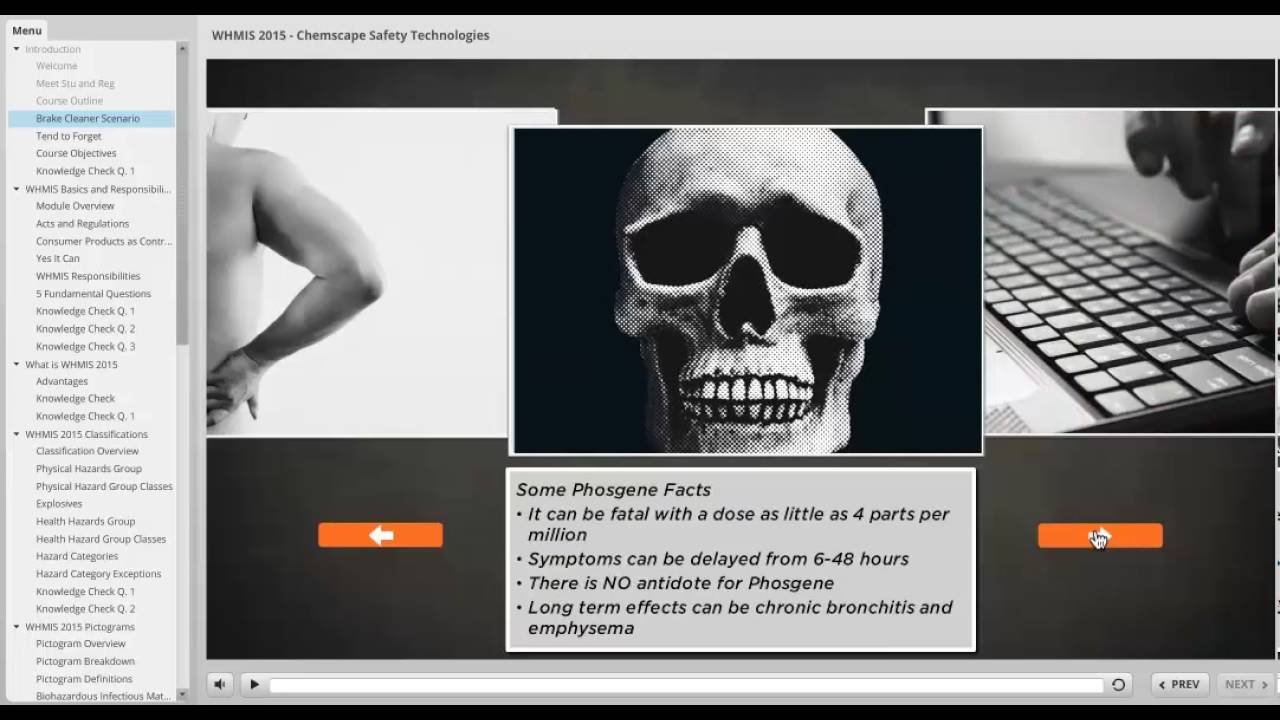The width and height of the screenshot is (1280, 720).
Task: Click the orange left arrow button
Action: 380,535
